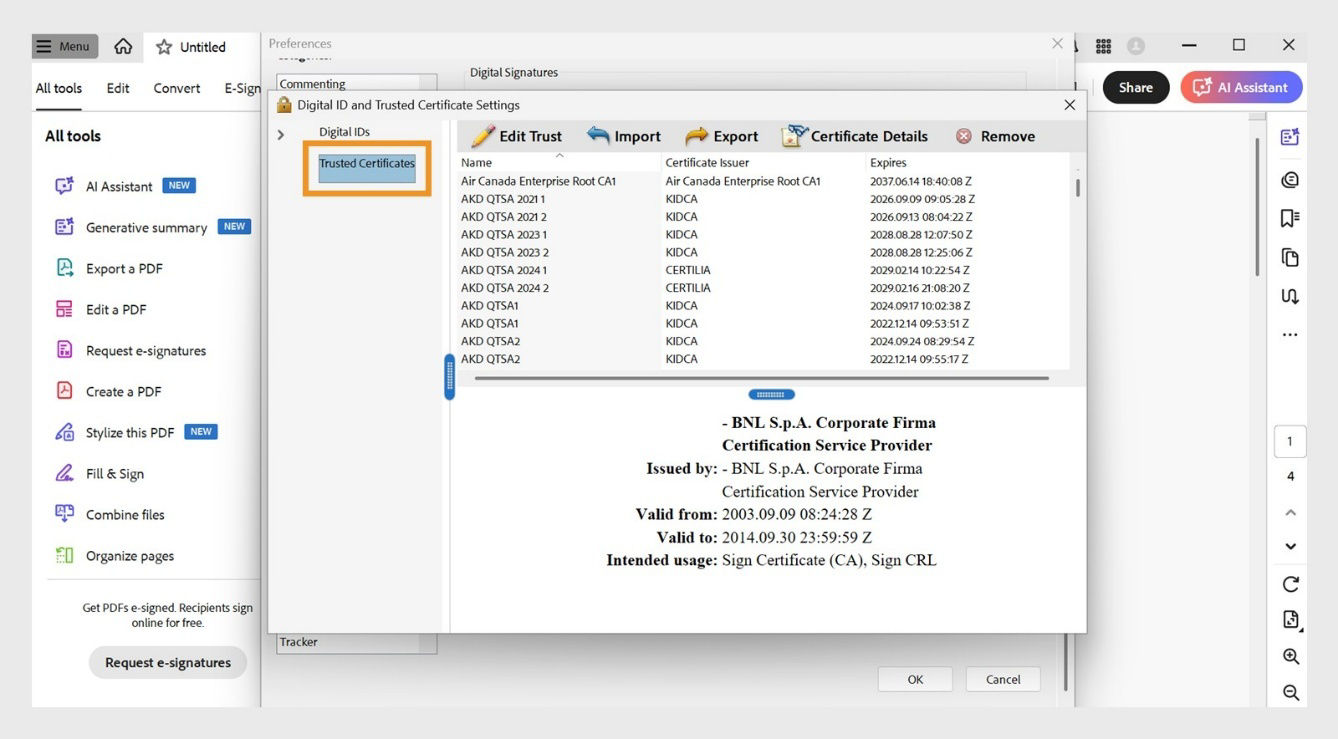
Task: Select the Organize pages tool icon
Action: (x=65, y=555)
